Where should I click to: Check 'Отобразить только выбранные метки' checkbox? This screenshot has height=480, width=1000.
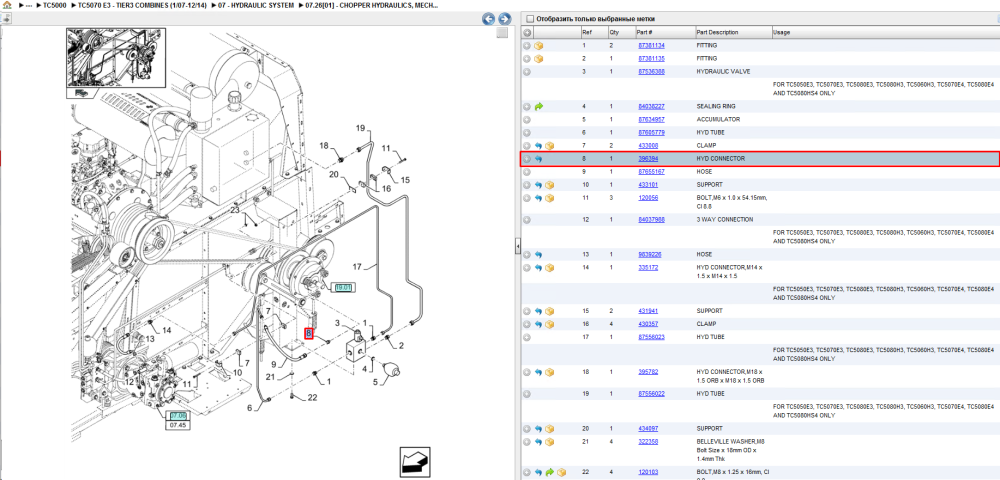(530, 19)
